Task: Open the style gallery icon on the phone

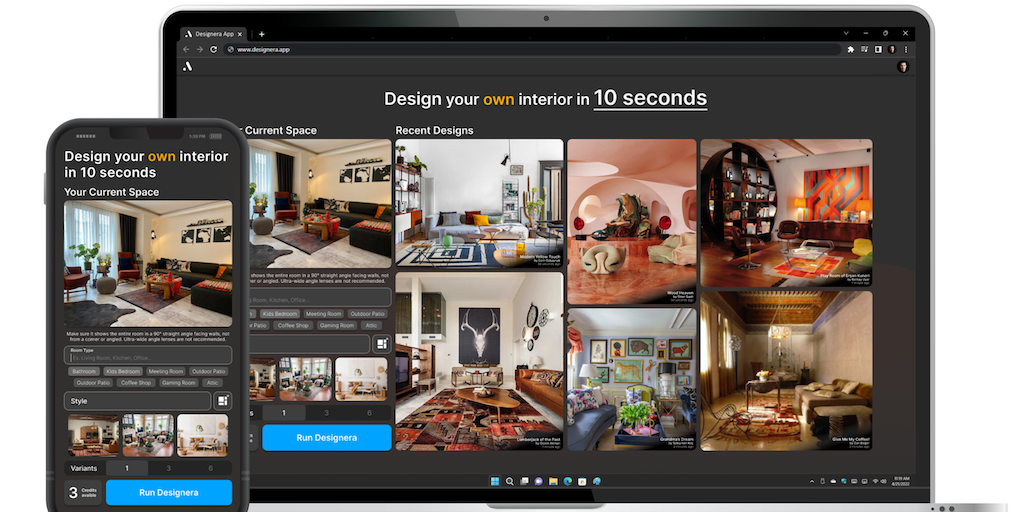Action: tap(223, 400)
